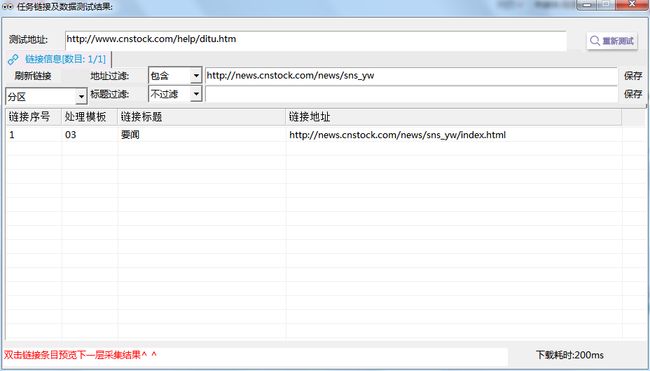650x371 pixels.
Task: Click 保存 next to 标题过滤
Action: tap(633, 94)
